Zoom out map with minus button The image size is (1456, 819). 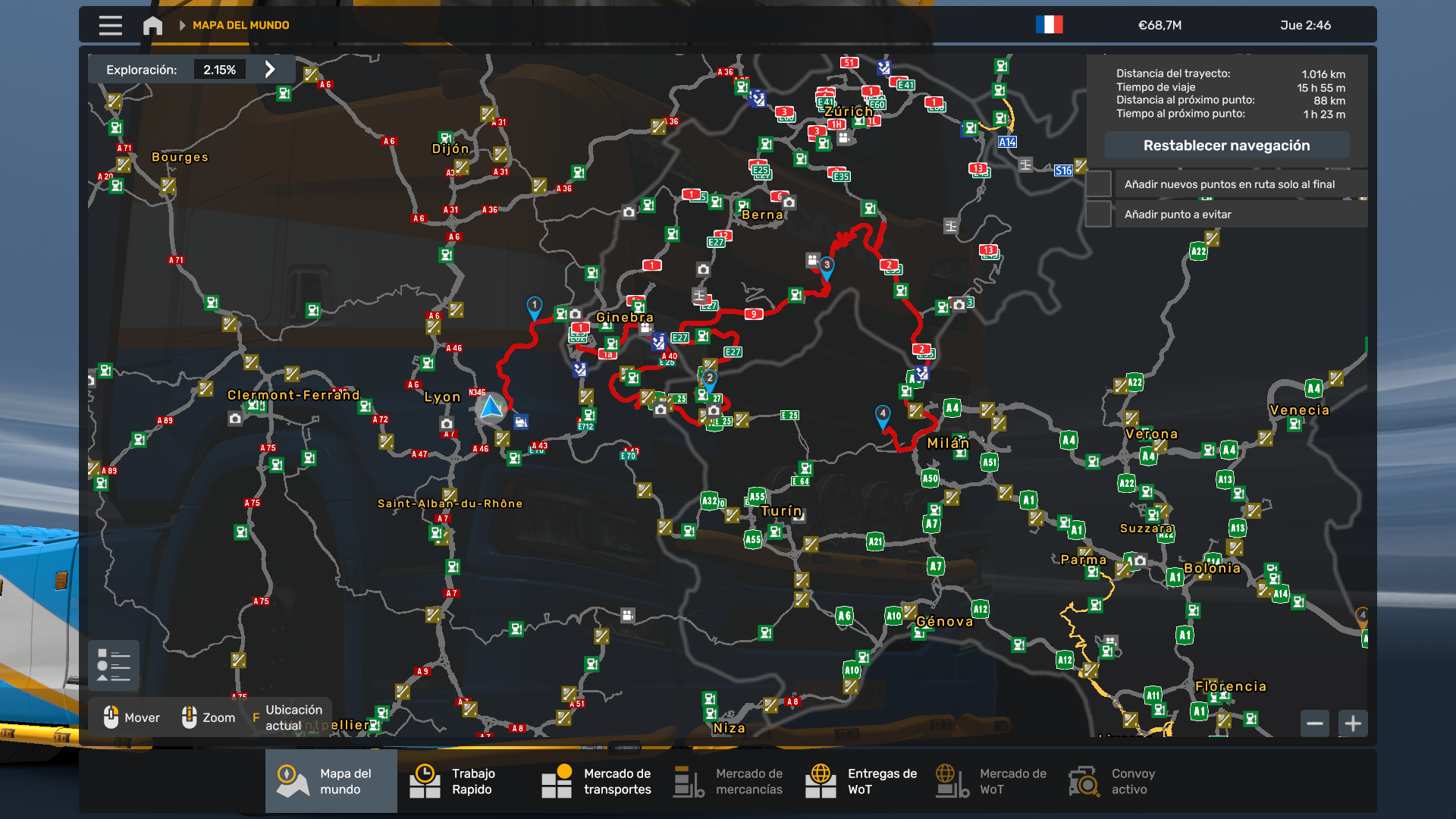1315,723
